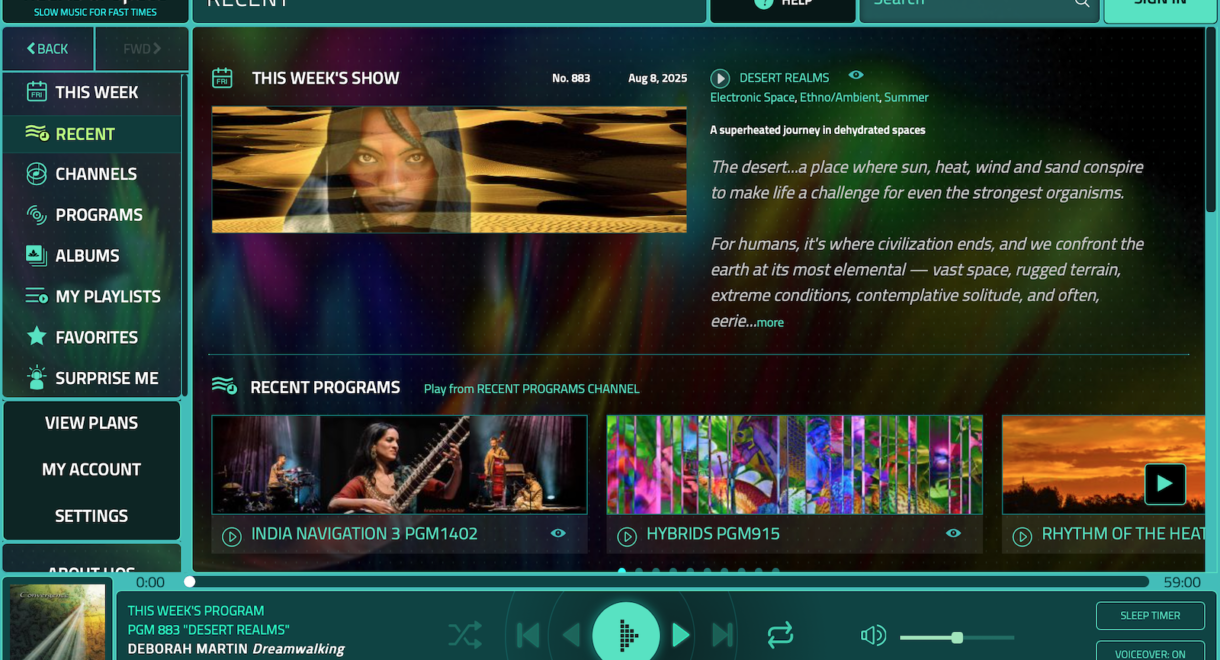Click the shuffle icon in player bar
Image resolution: width=1220 pixels, height=660 pixels.
[465, 635]
